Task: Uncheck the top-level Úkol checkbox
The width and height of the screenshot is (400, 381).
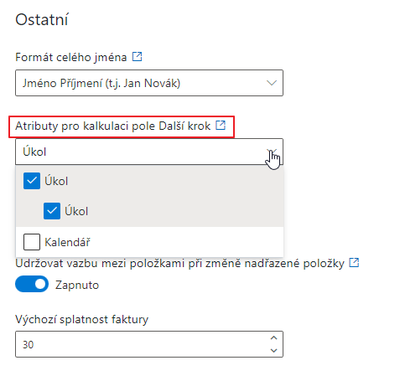Action: click(x=32, y=181)
